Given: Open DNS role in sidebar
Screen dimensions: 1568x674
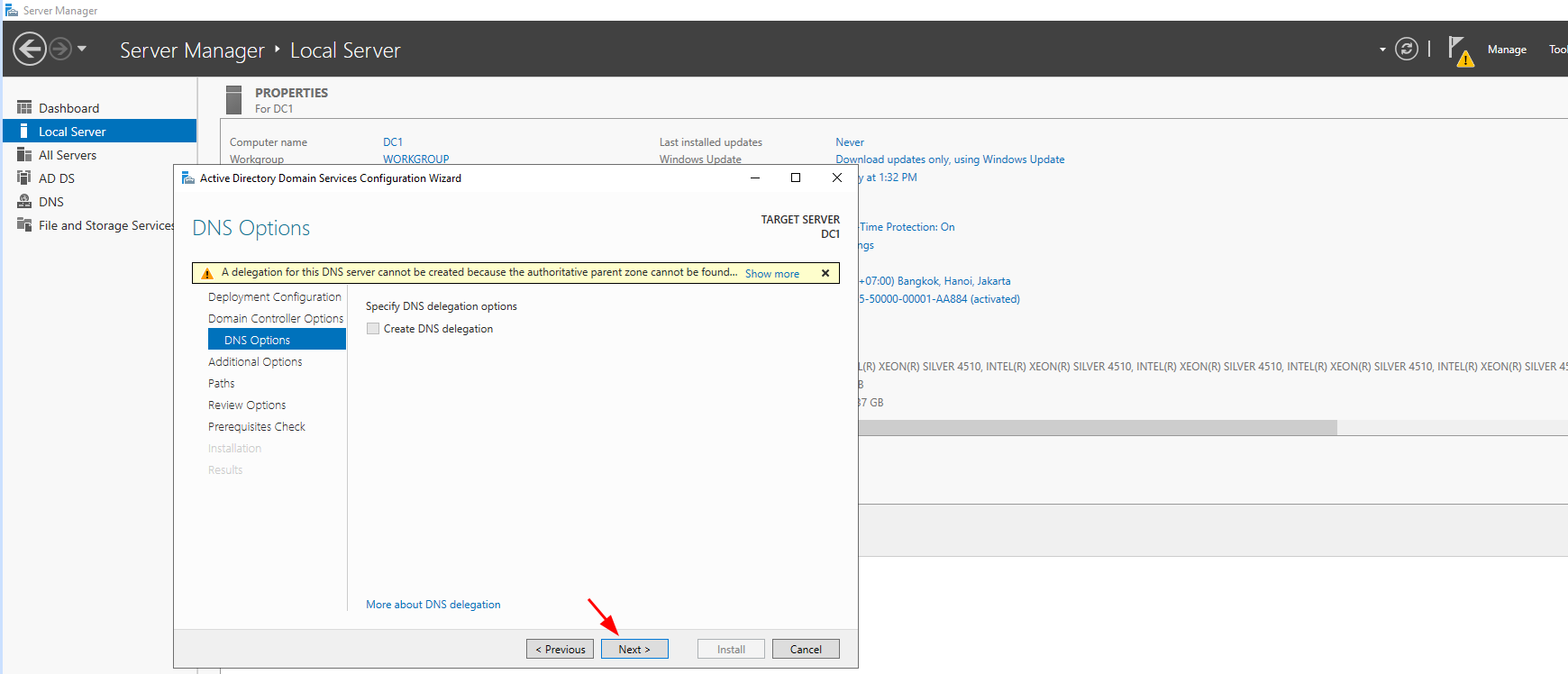Looking at the screenshot, I should (51, 202).
